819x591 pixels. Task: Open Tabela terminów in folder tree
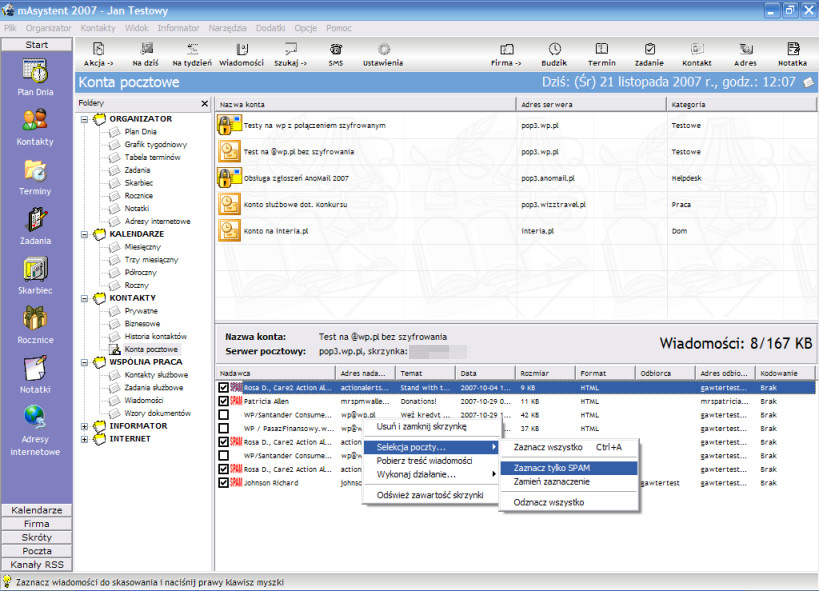152,157
